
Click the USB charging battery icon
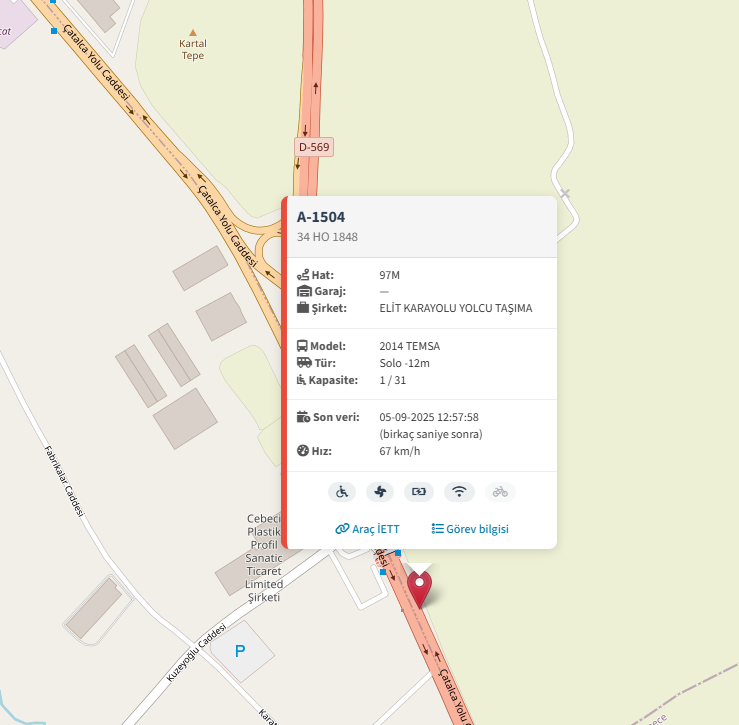tap(419, 492)
